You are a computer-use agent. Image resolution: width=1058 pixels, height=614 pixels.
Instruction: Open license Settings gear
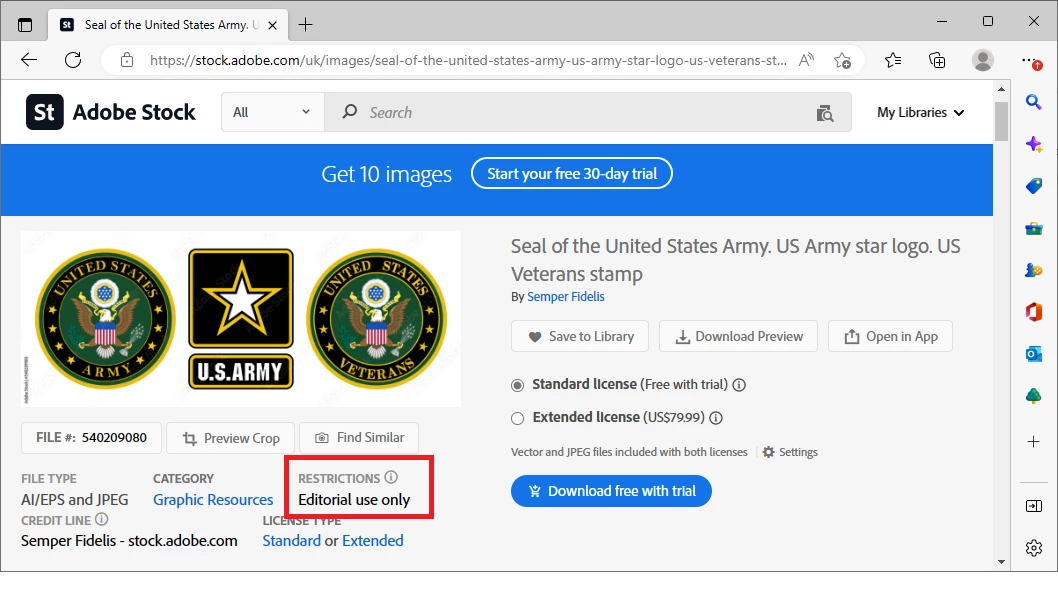[x=789, y=452]
